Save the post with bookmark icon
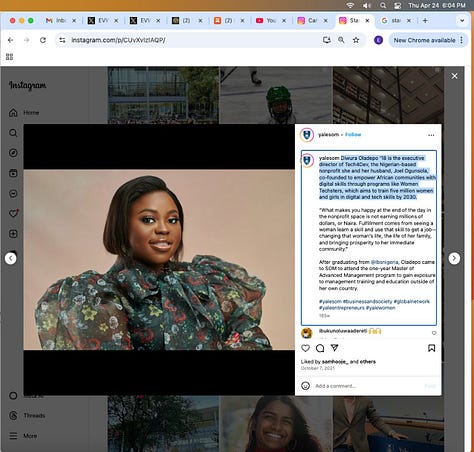Viewport: 474px width, 452px height. 431,348
